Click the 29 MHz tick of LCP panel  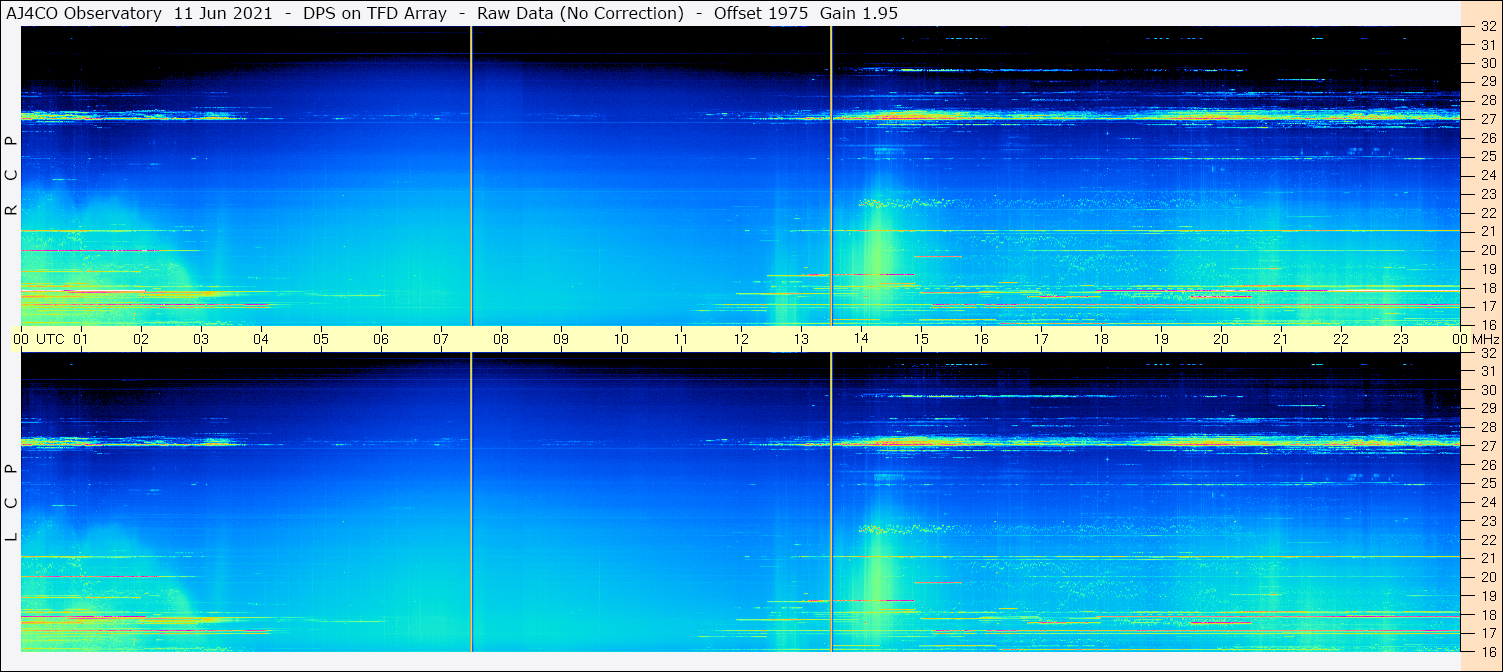click(x=1488, y=409)
